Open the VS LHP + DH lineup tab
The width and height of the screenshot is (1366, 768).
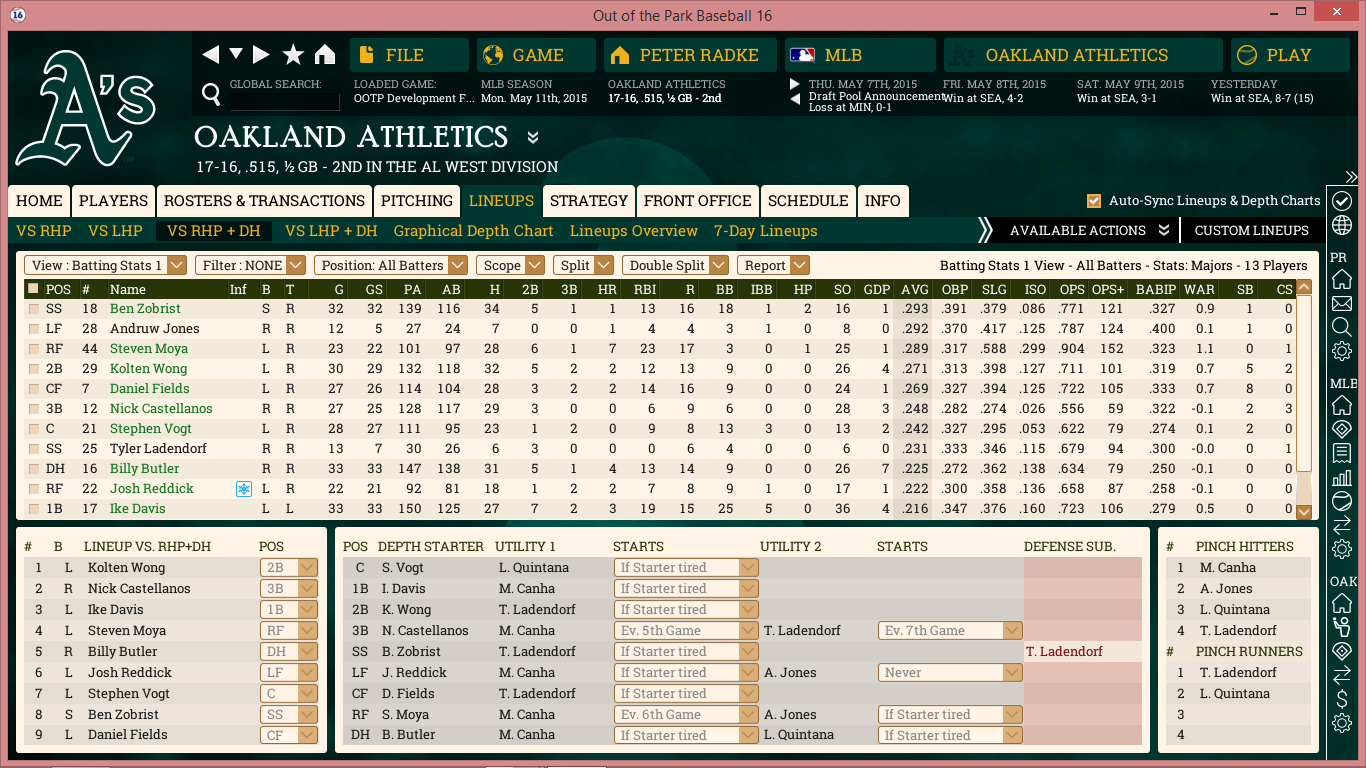pos(331,231)
